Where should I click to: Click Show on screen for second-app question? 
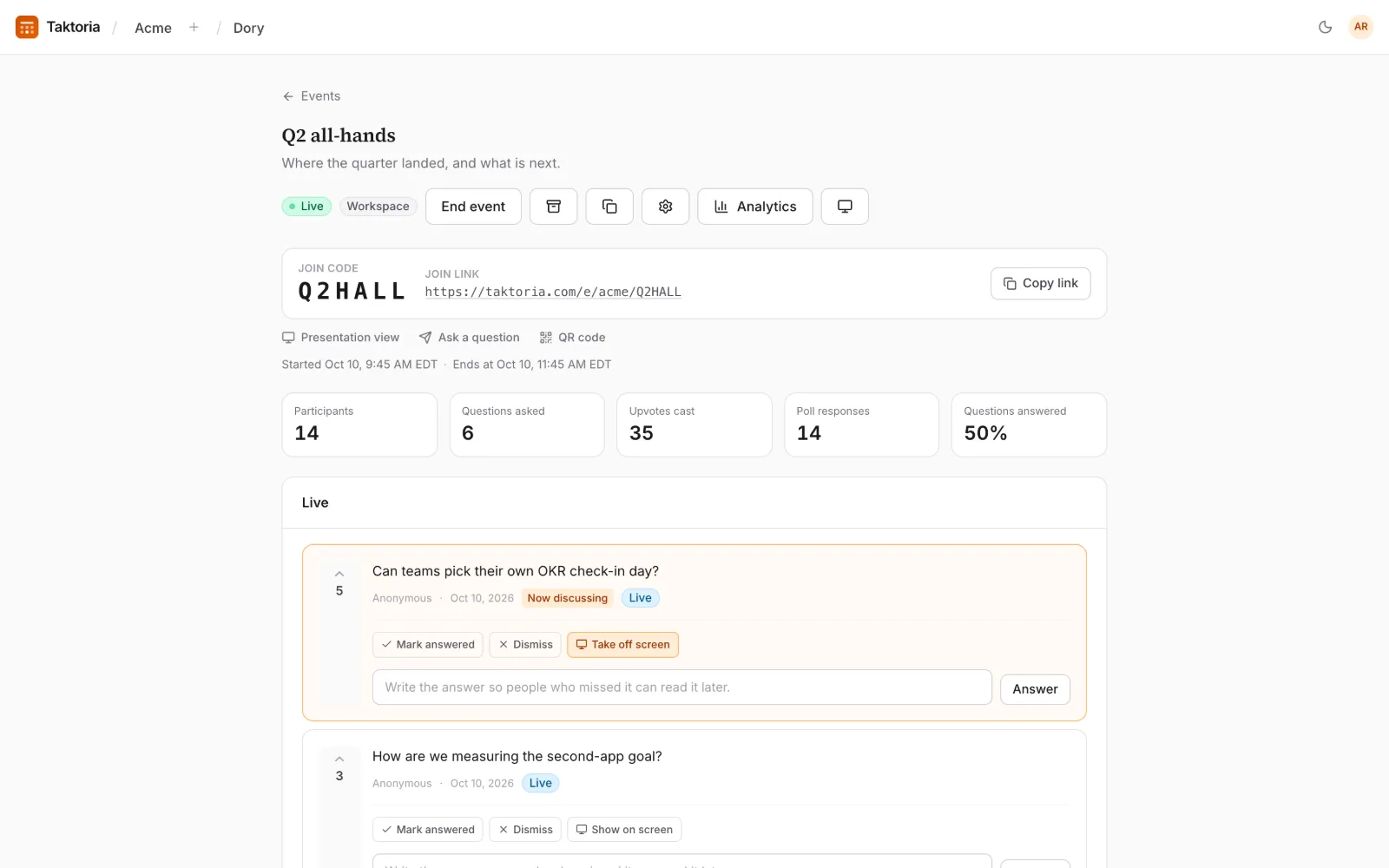[624, 830]
